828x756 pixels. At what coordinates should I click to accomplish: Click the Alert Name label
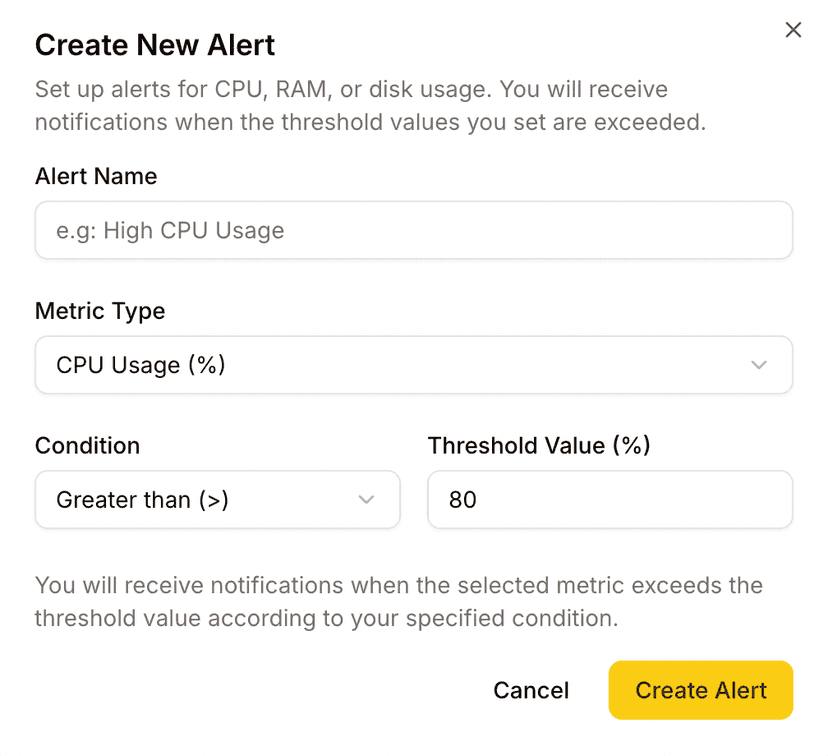(x=96, y=176)
